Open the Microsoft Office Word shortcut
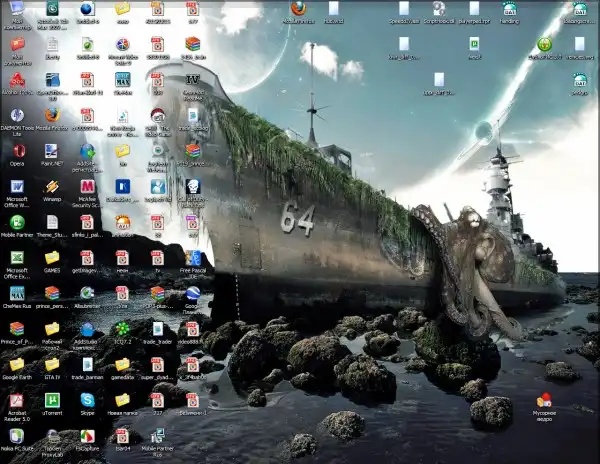 17,187
